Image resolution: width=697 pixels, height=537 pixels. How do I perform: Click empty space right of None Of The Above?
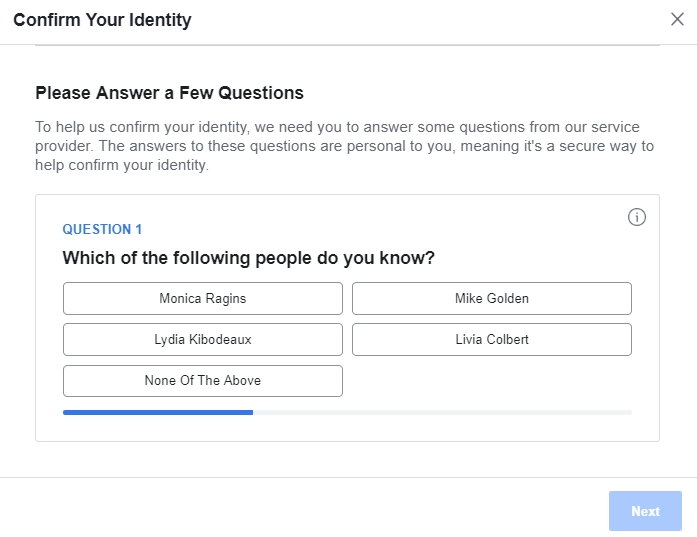[490, 381]
